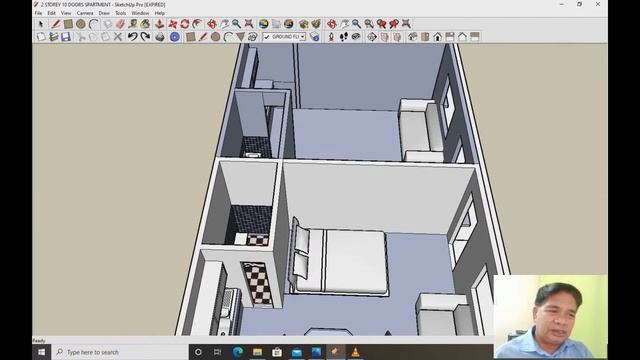This screenshot has width=640, height=360.
Task: Activate the Arc tool in the top row
Action: pyautogui.click(x=93, y=24)
